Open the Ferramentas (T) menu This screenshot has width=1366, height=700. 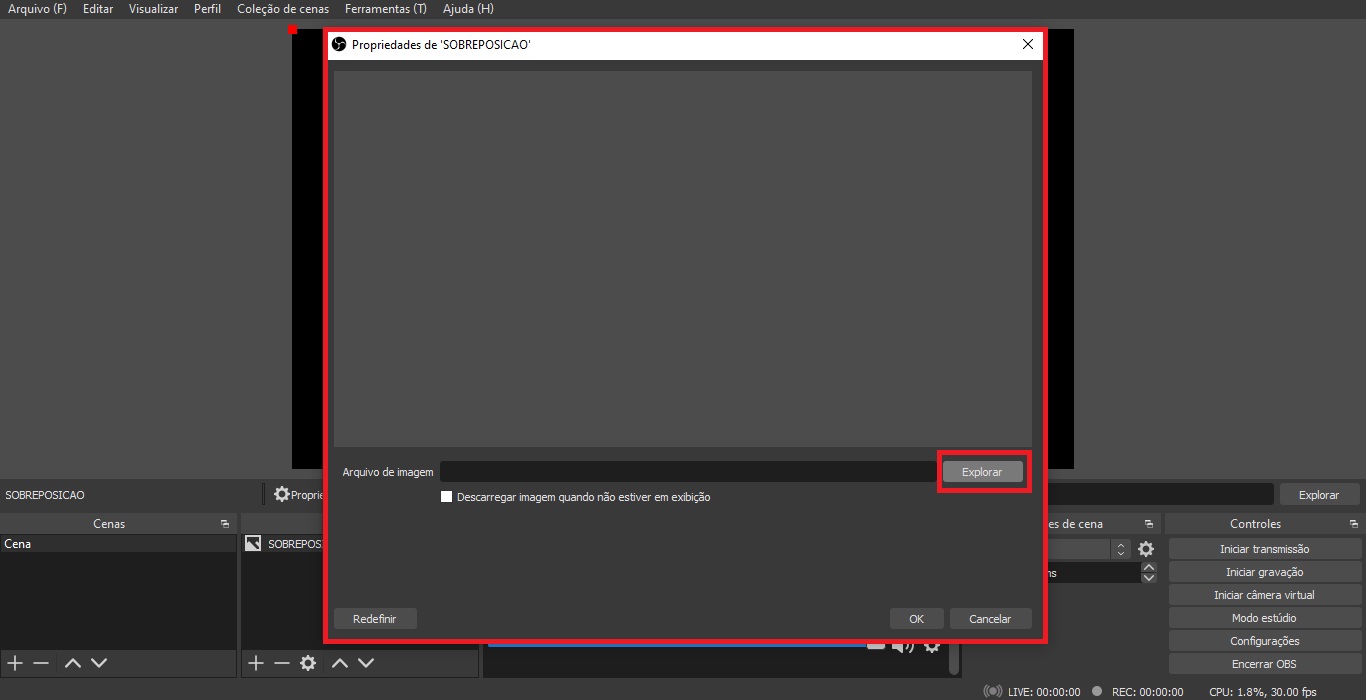pos(385,9)
